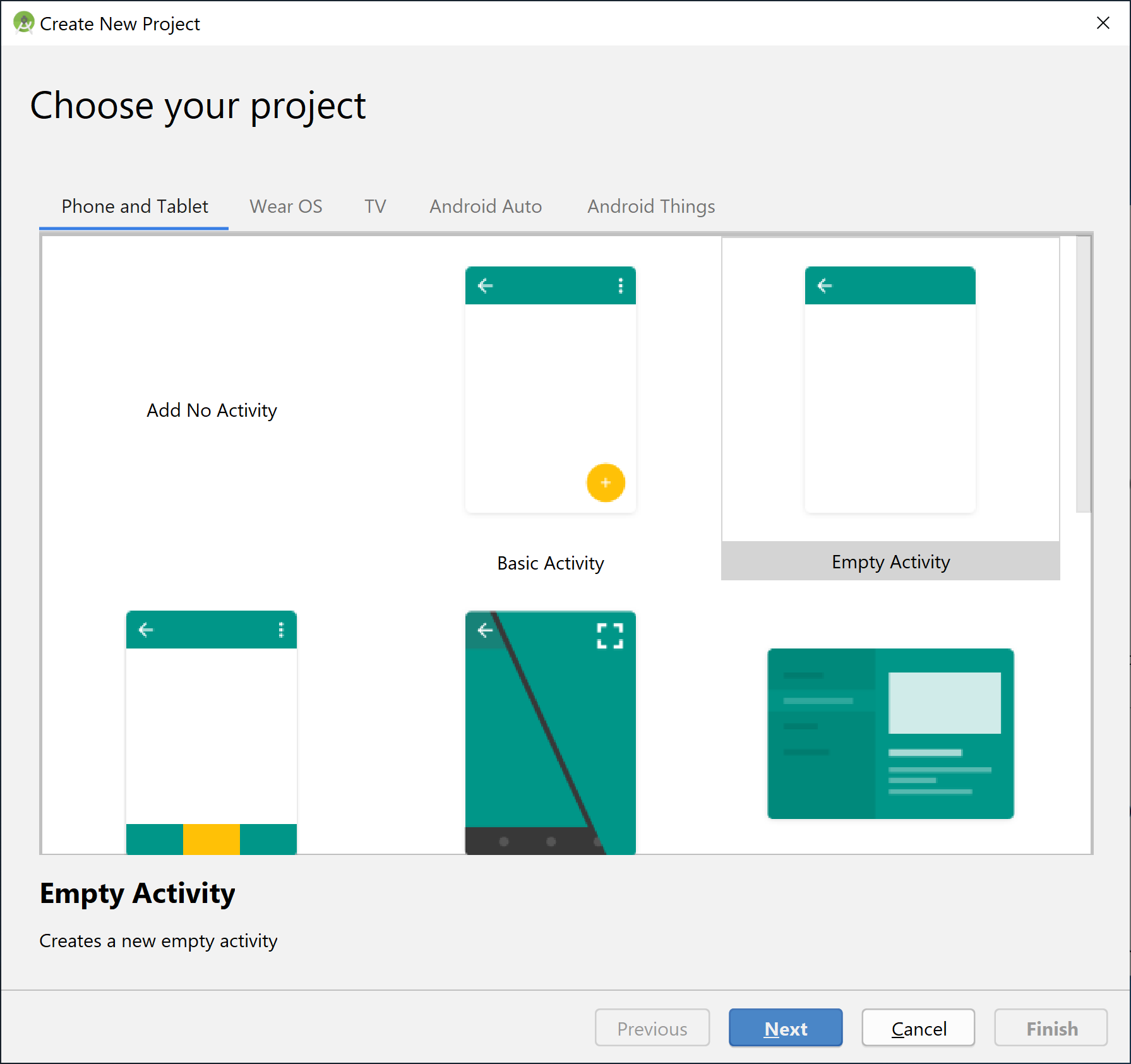Image resolution: width=1131 pixels, height=1064 pixels.
Task: Open the TV tab
Action: (x=375, y=206)
